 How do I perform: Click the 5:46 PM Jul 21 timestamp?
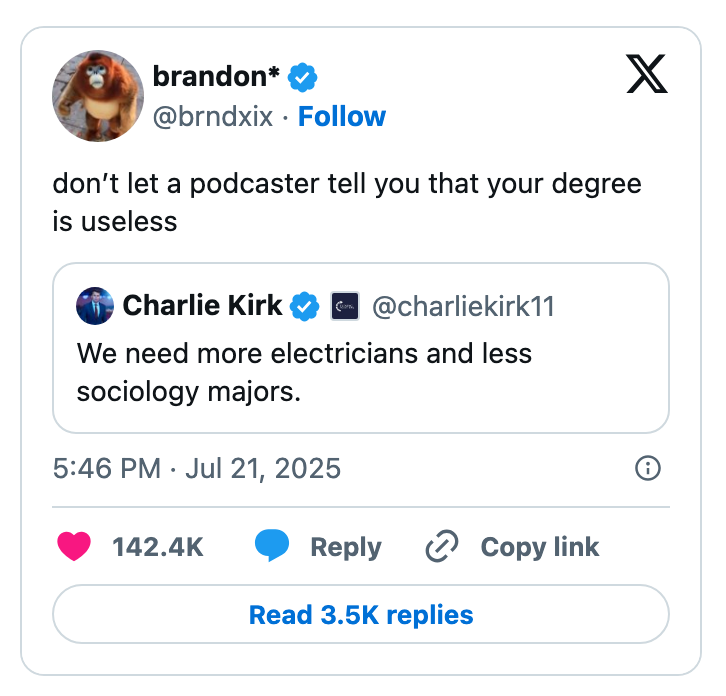[x=197, y=467]
